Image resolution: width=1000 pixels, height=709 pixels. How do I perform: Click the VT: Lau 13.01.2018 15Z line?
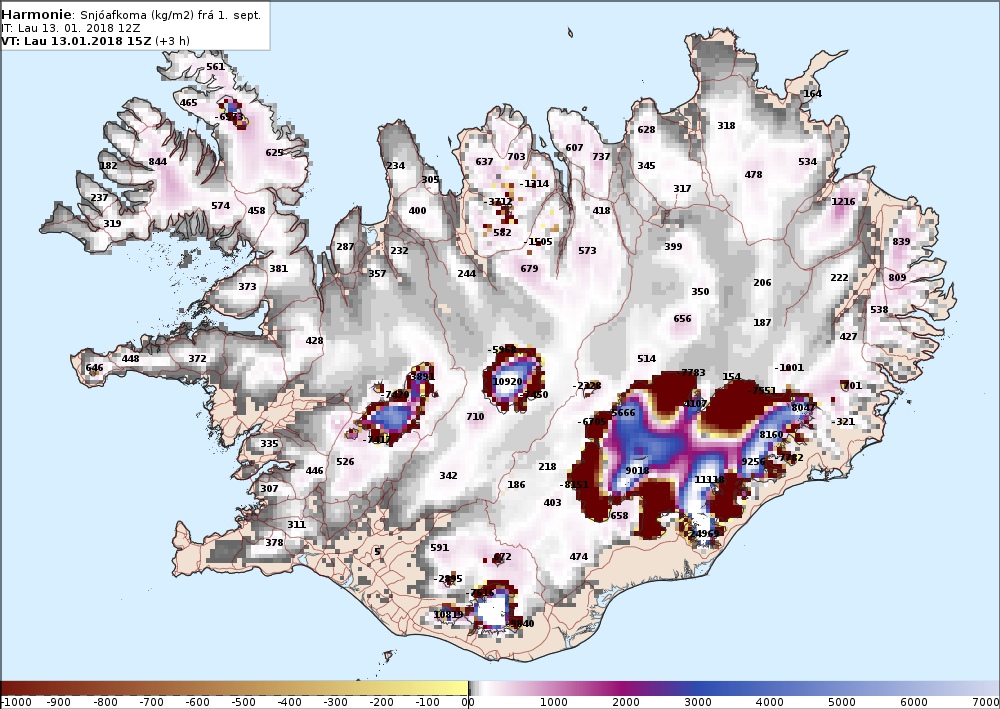96,41
